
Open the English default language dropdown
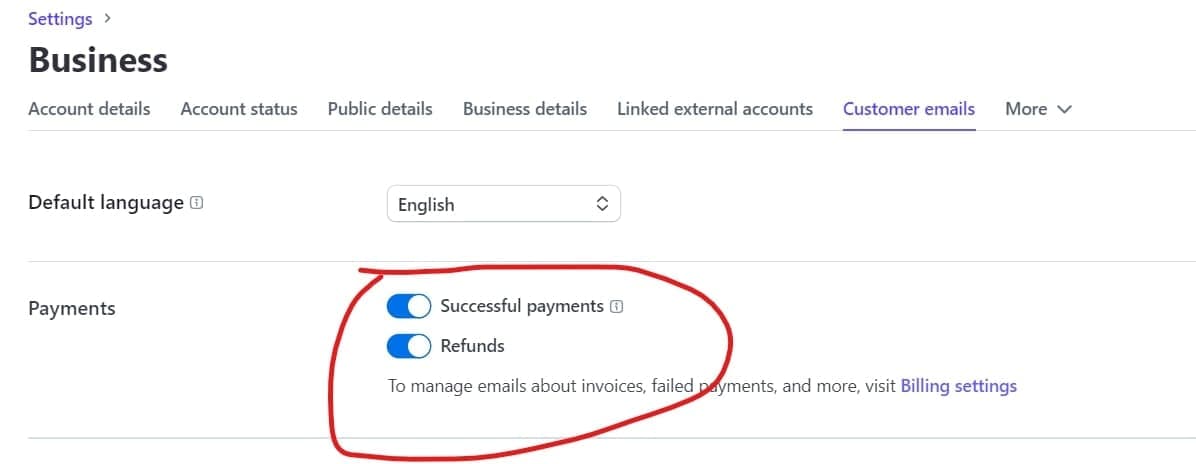tap(503, 204)
